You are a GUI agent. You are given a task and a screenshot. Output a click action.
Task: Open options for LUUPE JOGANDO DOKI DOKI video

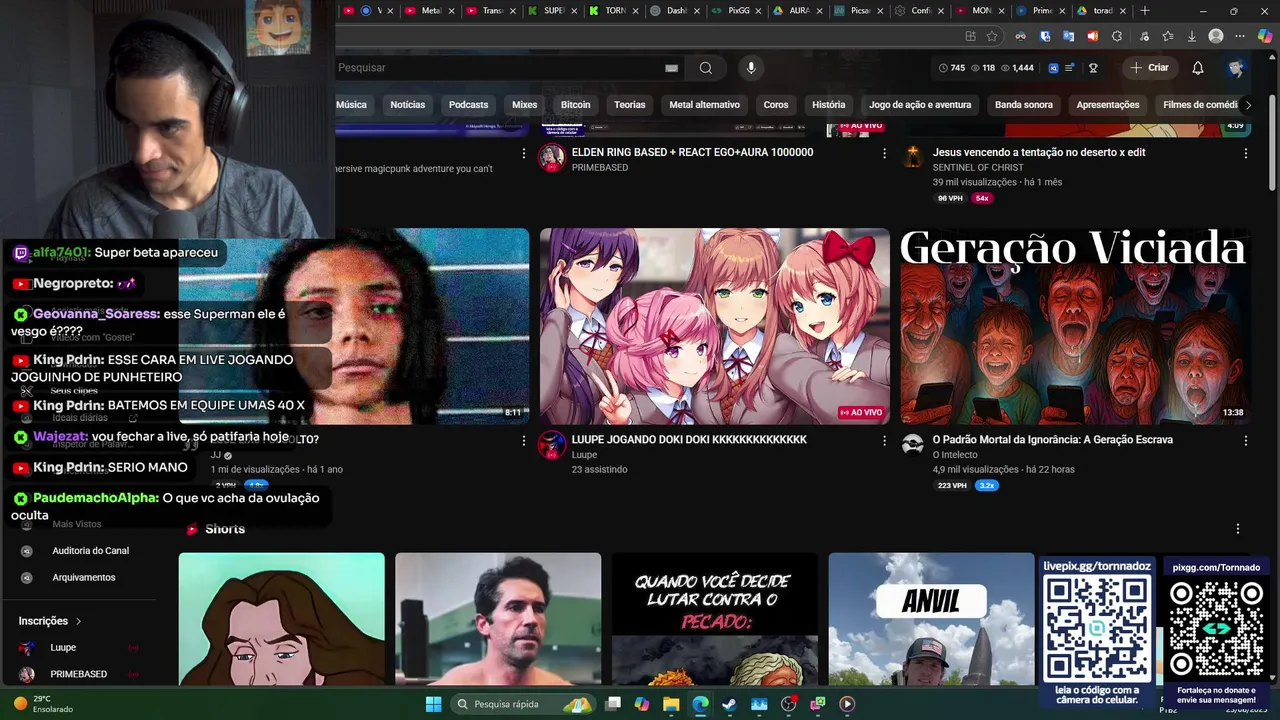884,440
